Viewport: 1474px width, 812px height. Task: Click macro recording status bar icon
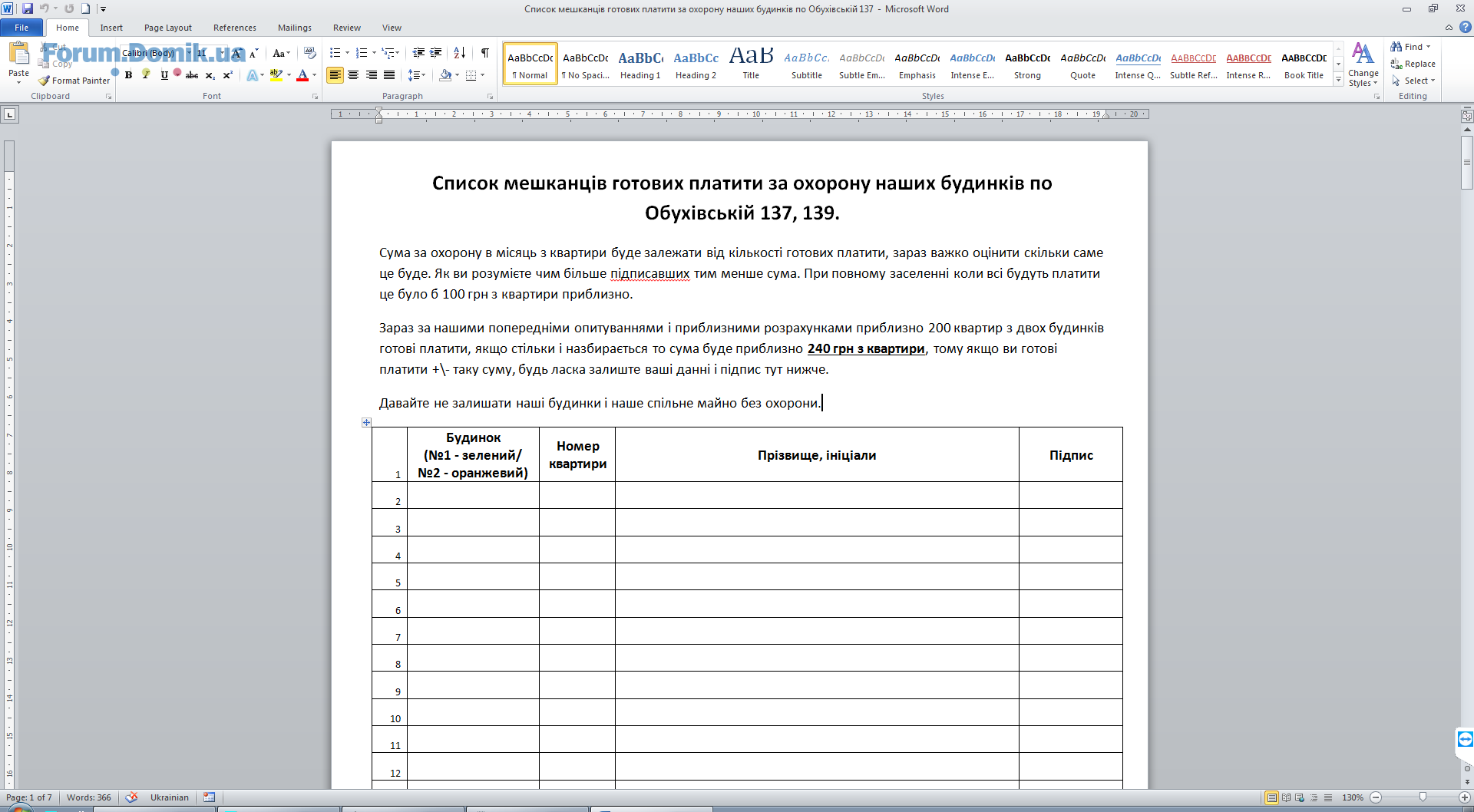pyautogui.click(x=209, y=797)
